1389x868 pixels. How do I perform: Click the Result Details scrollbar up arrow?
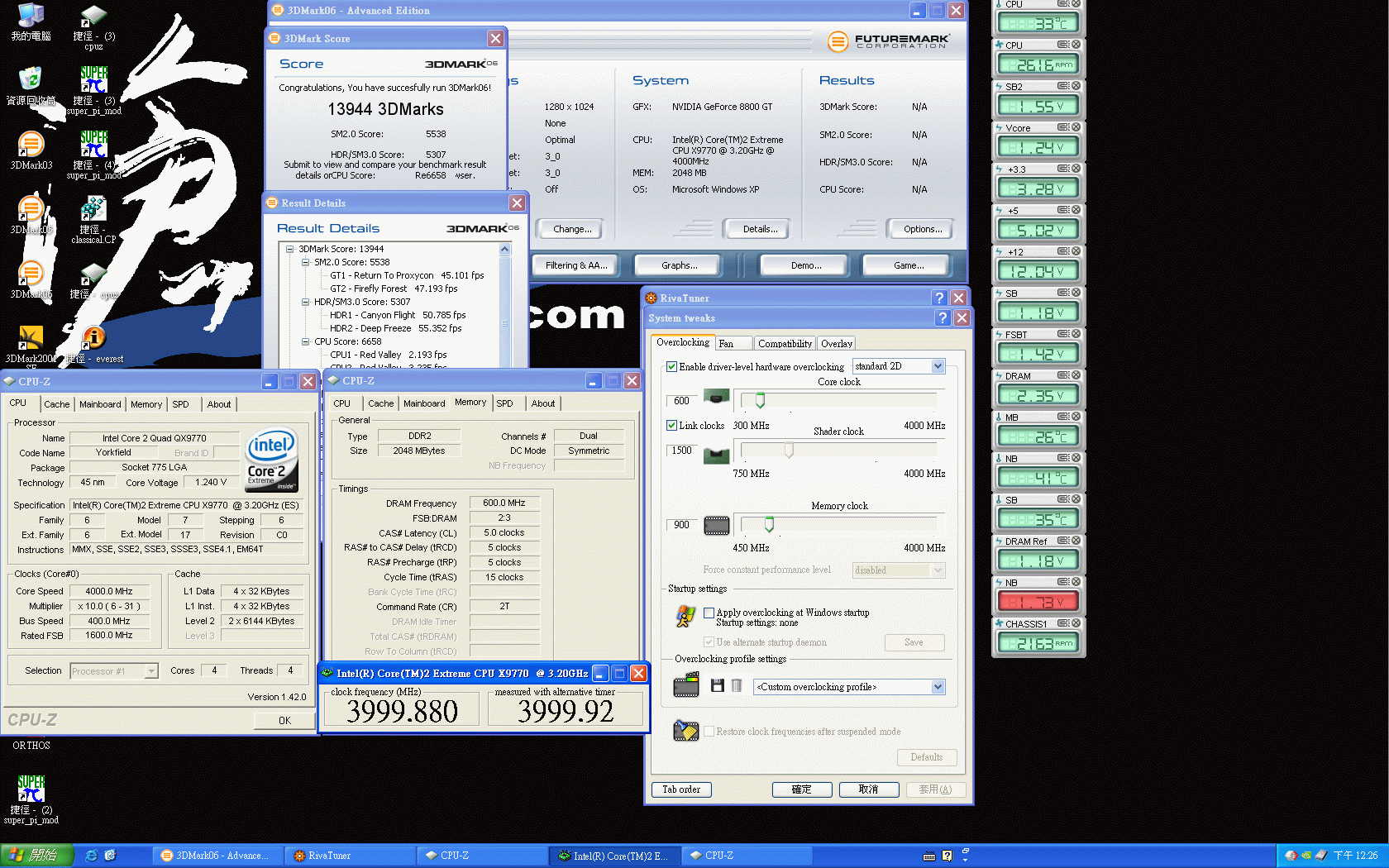click(505, 249)
